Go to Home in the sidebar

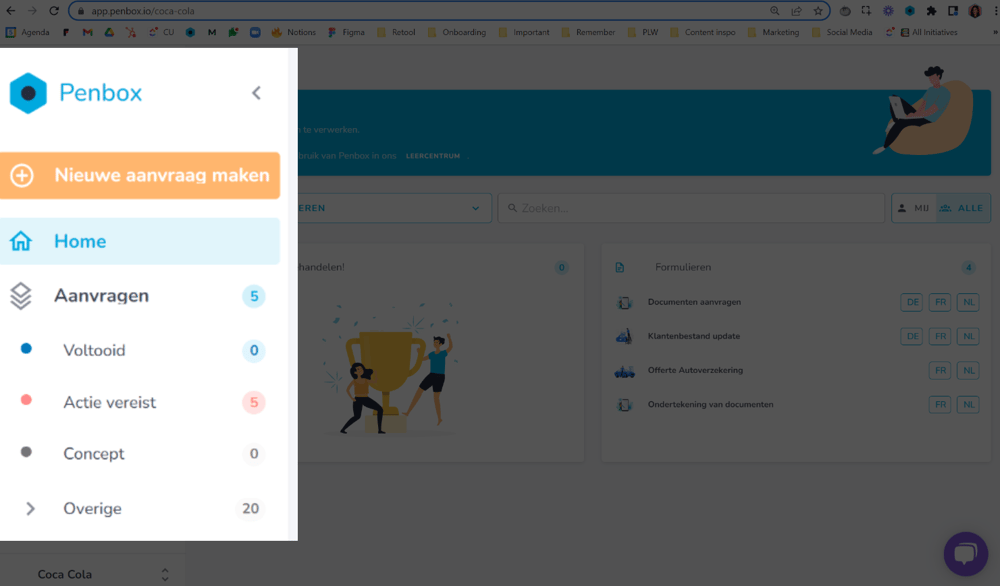pos(140,241)
